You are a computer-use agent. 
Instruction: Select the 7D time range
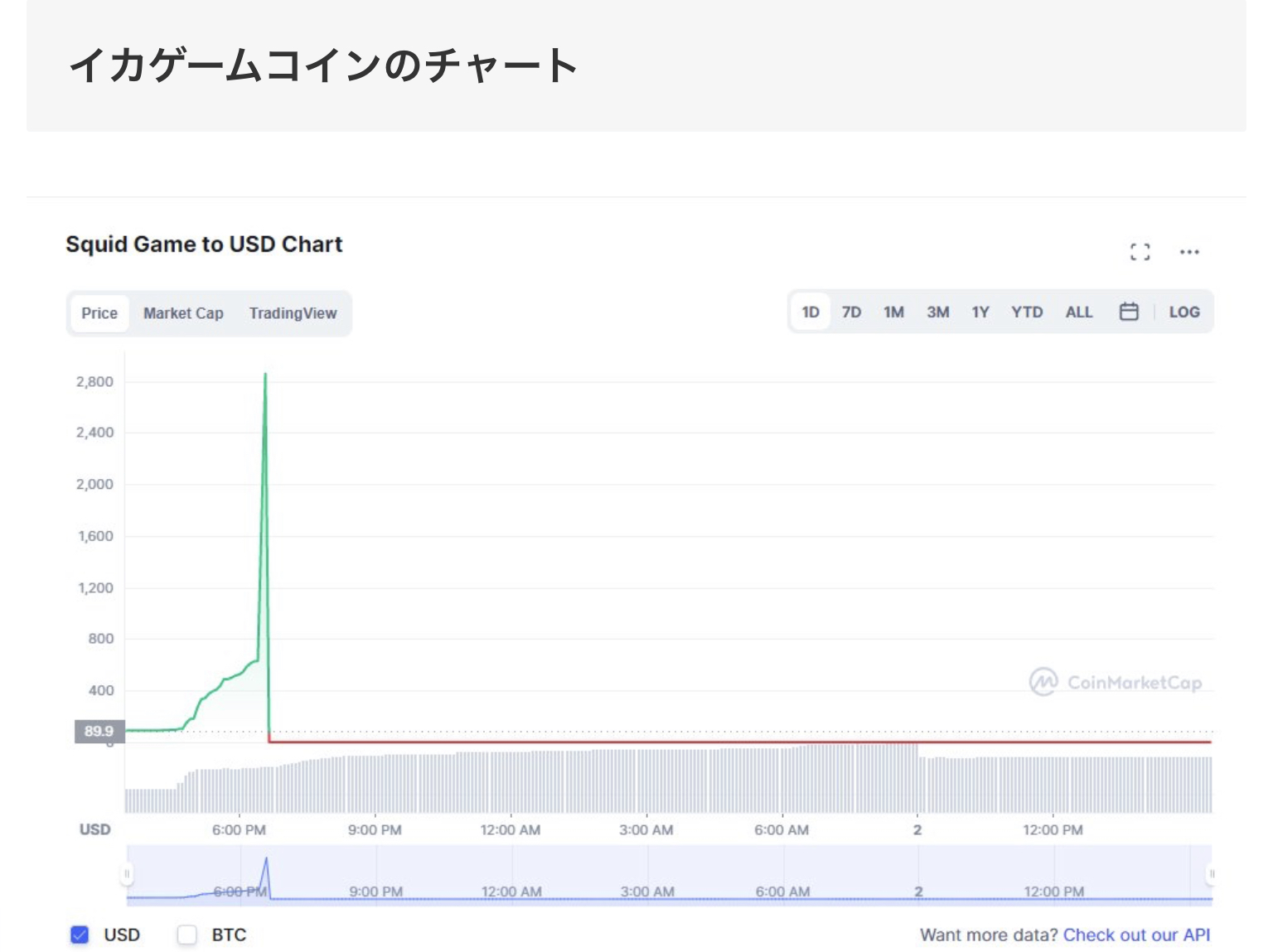pyautogui.click(x=851, y=312)
